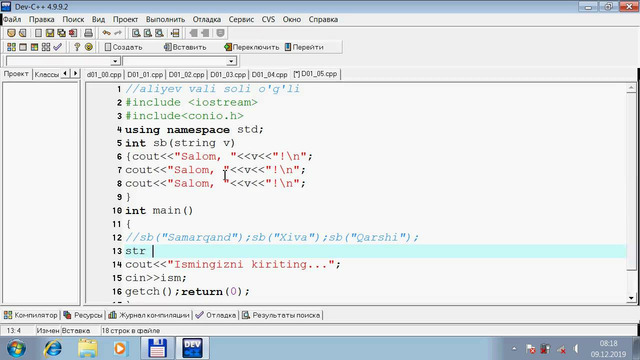Switch to the D01_04.cpp tab
The height and width of the screenshot is (360, 640).
(x=269, y=75)
